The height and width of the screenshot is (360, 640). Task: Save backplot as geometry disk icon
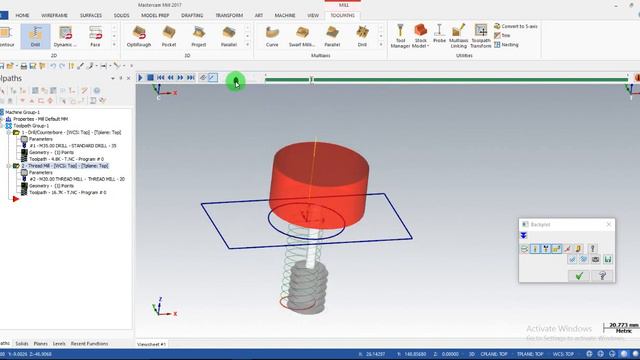coord(608,260)
